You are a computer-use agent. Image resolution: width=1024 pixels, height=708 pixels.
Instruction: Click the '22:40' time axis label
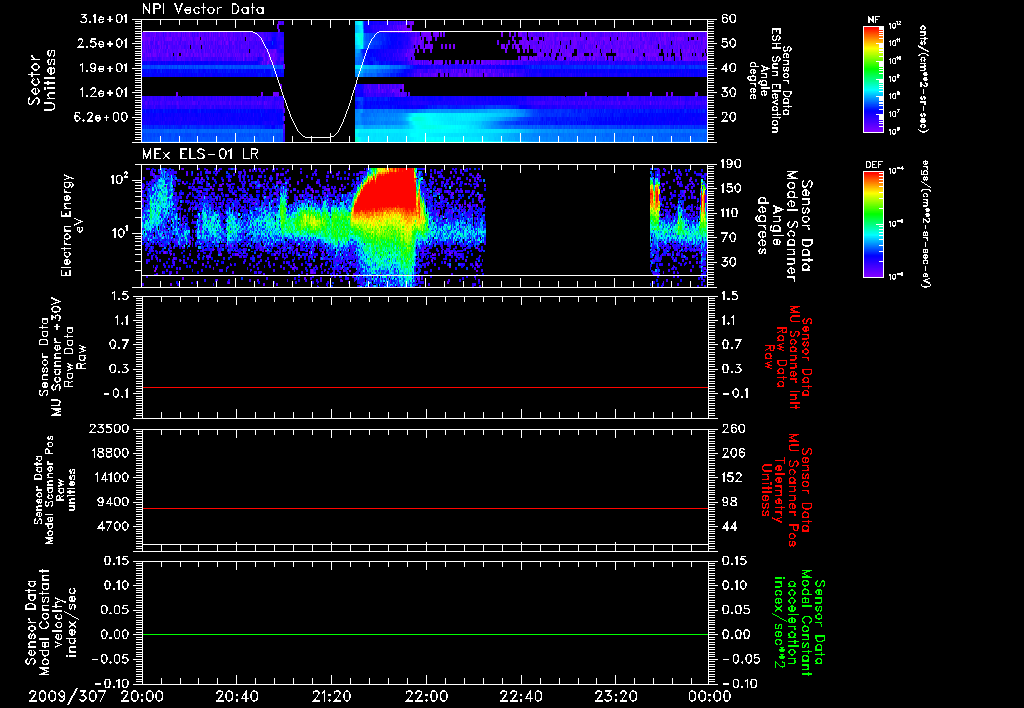coord(520,696)
